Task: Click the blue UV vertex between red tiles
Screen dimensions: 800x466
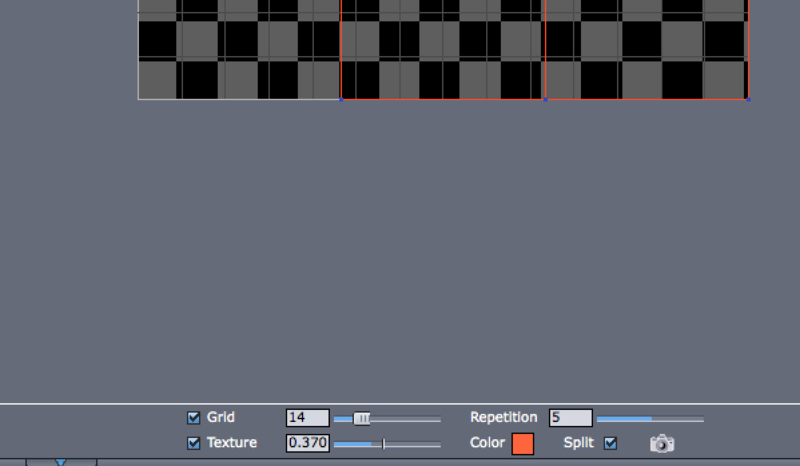Action: coord(545,100)
